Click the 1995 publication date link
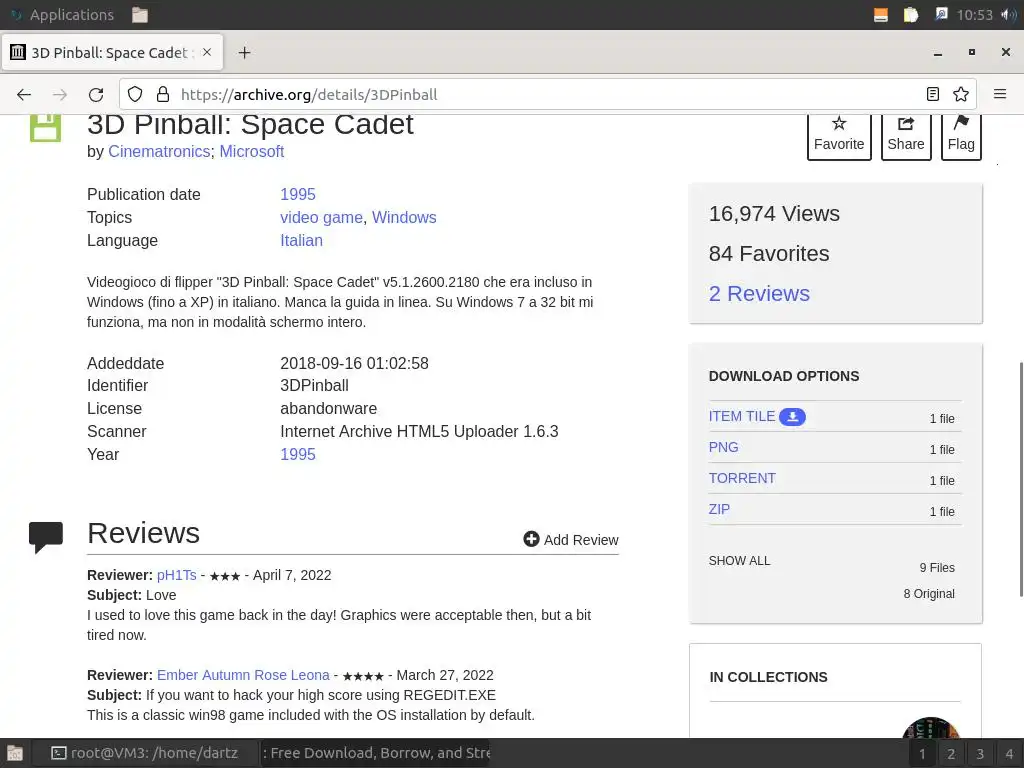The image size is (1024, 768). 298,195
